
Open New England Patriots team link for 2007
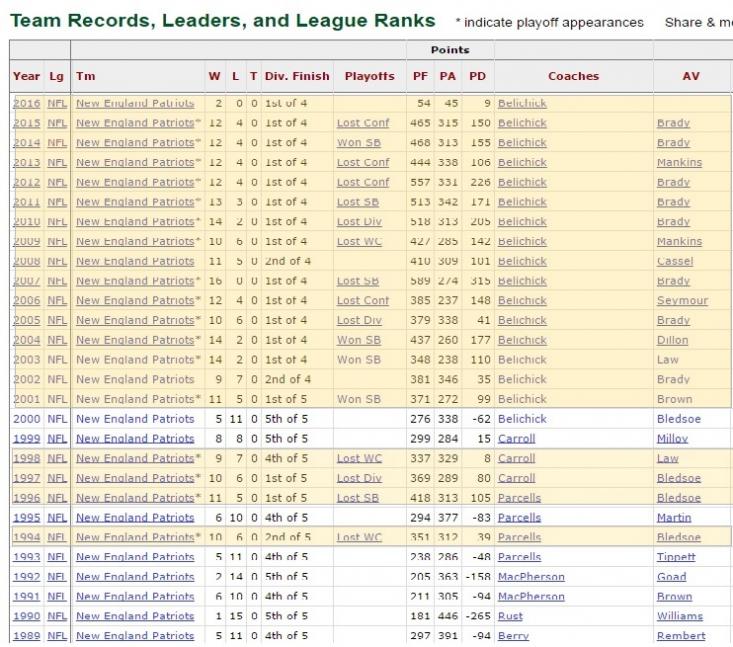[x=135, y=281]
